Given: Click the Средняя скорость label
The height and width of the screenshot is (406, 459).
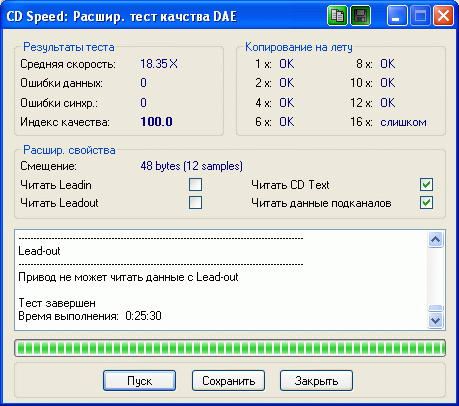Looking at the screenshot, I should [x=68, y=64].
